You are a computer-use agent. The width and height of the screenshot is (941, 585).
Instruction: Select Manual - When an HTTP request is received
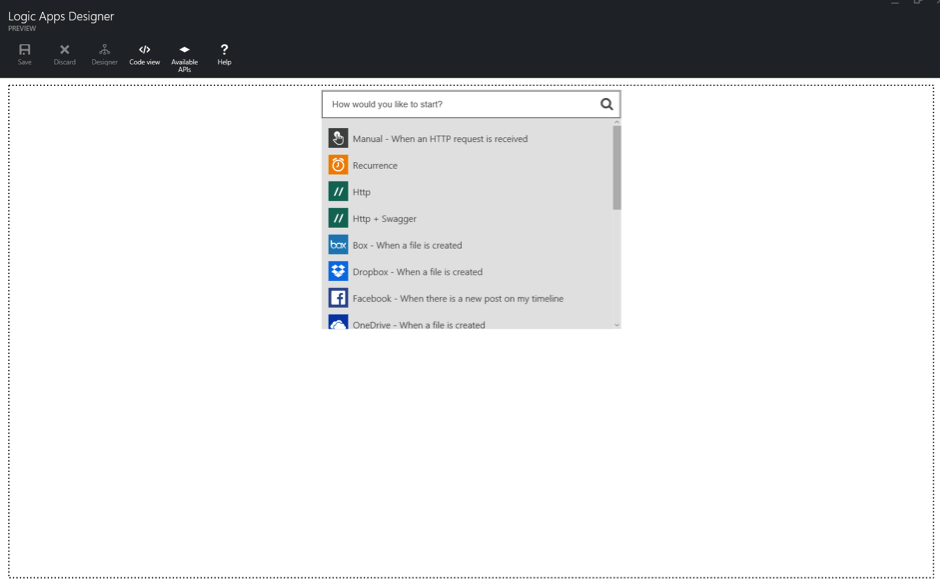click(440, 139)
